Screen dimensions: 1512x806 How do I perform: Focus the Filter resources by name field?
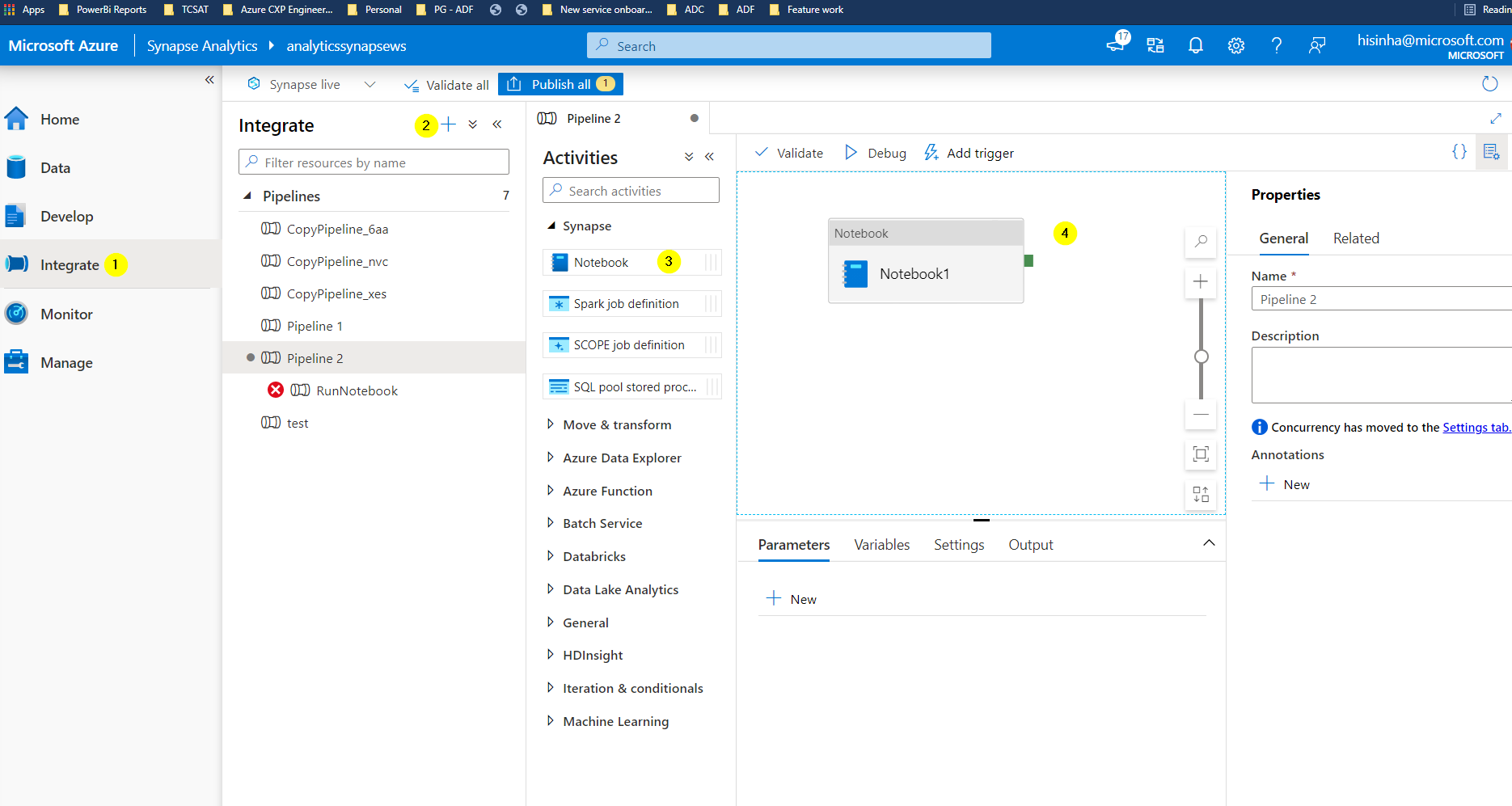(x=374, y=162)
